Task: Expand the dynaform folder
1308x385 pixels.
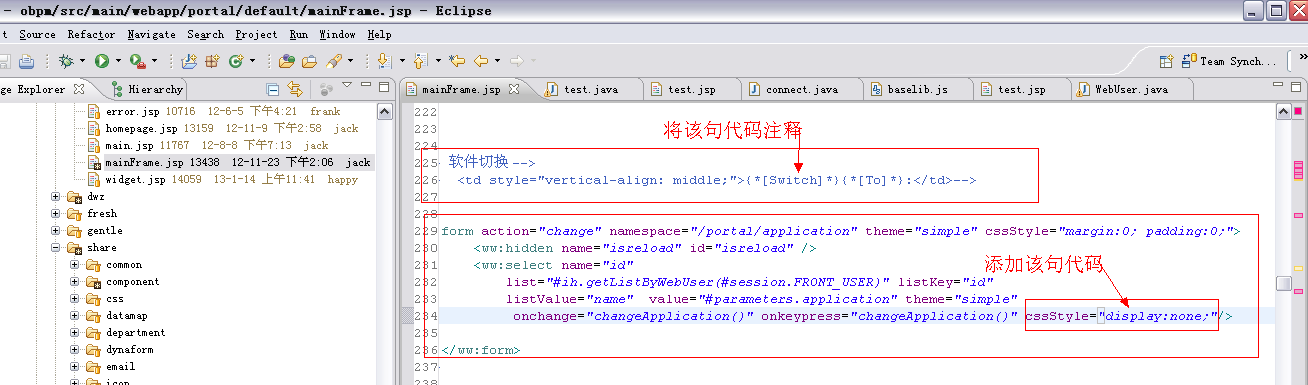Action: tap(75, 350)
